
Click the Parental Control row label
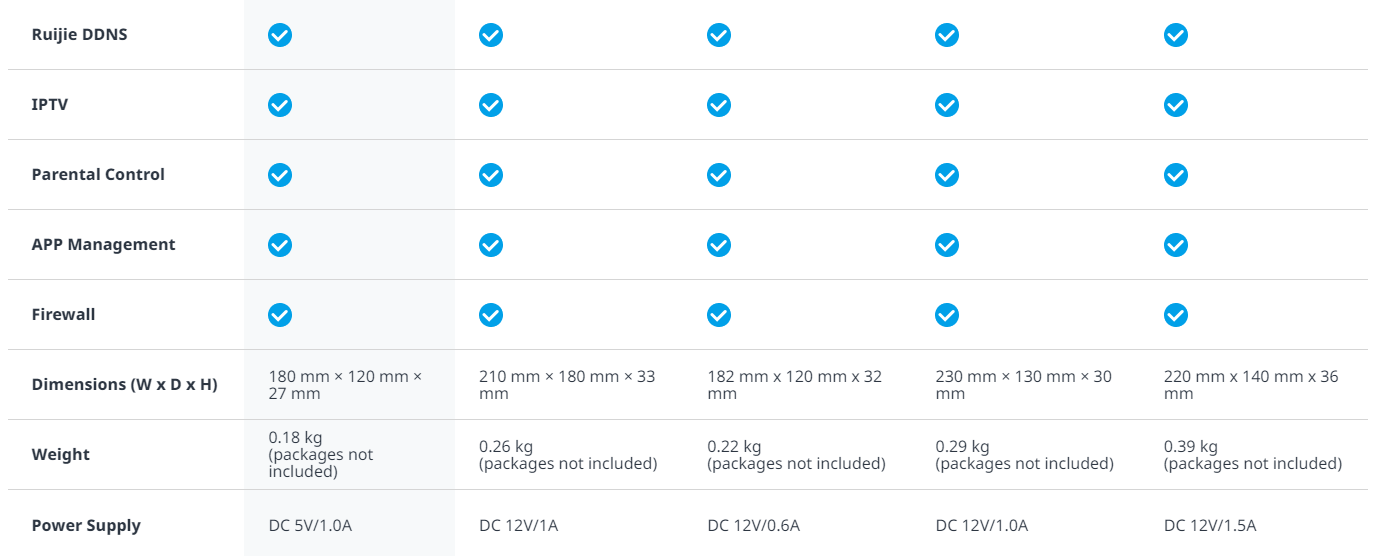(98, 175)
